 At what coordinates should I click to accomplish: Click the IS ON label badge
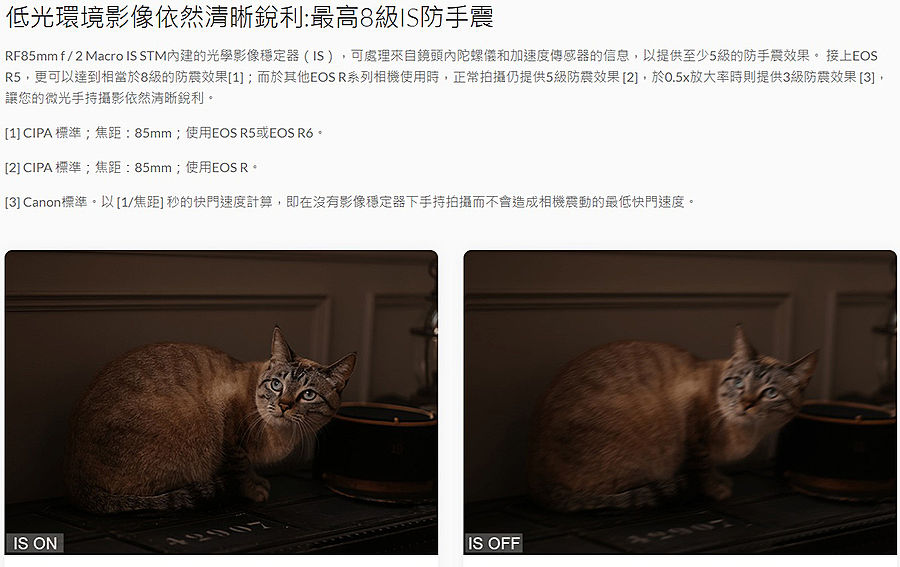pos(35,543)
